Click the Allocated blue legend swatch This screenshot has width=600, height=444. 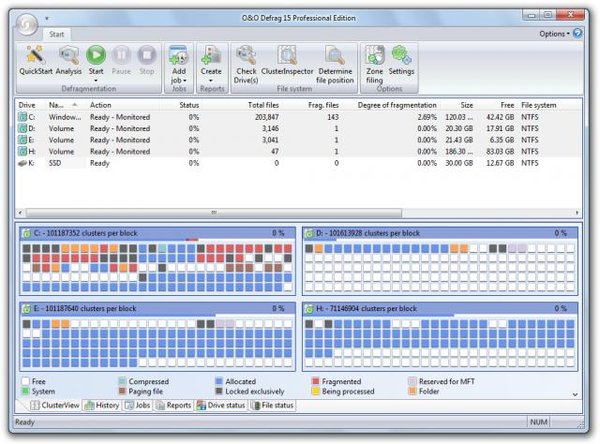coord(219,381)
